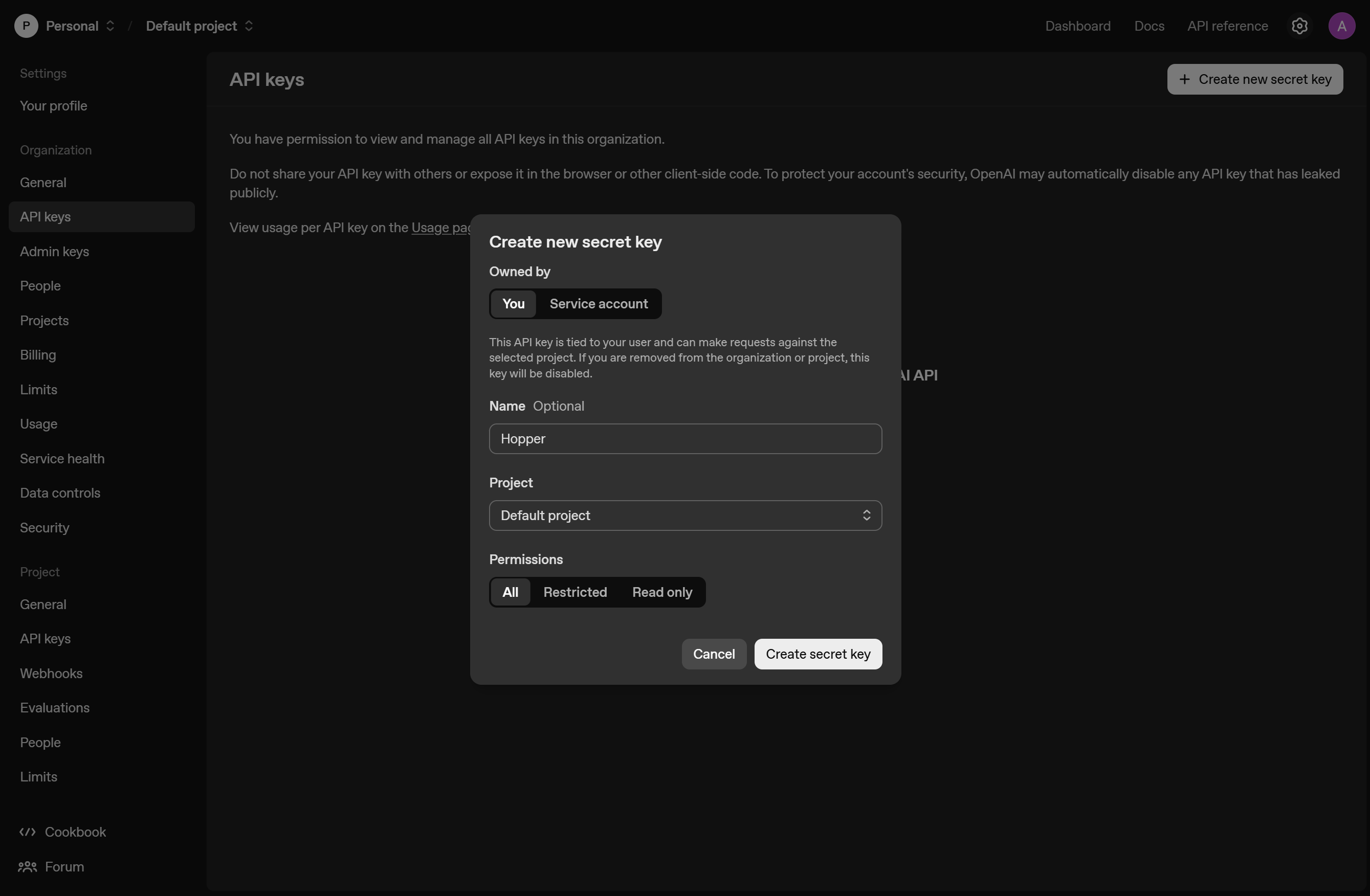Image resolution: width=1370 pixels, height=896 pixels.
Task: Select Service account as the key owner
Action: [599, 304]
